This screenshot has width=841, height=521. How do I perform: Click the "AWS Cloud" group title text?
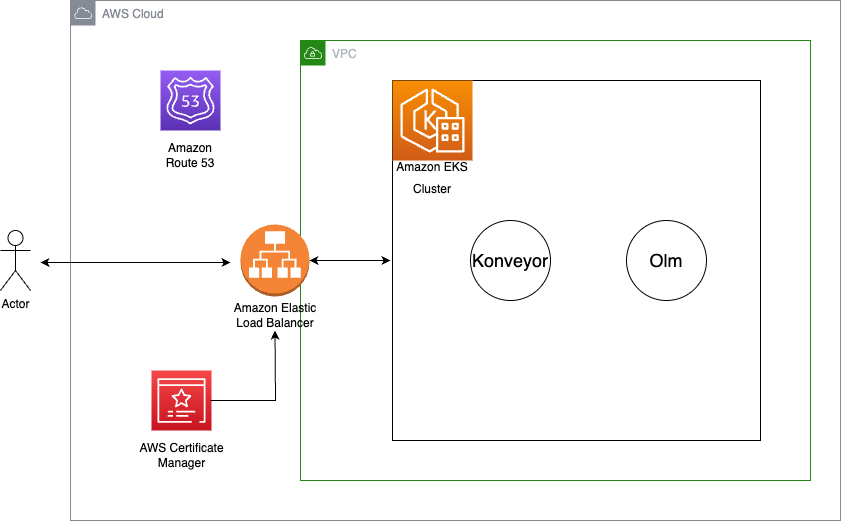132,14
